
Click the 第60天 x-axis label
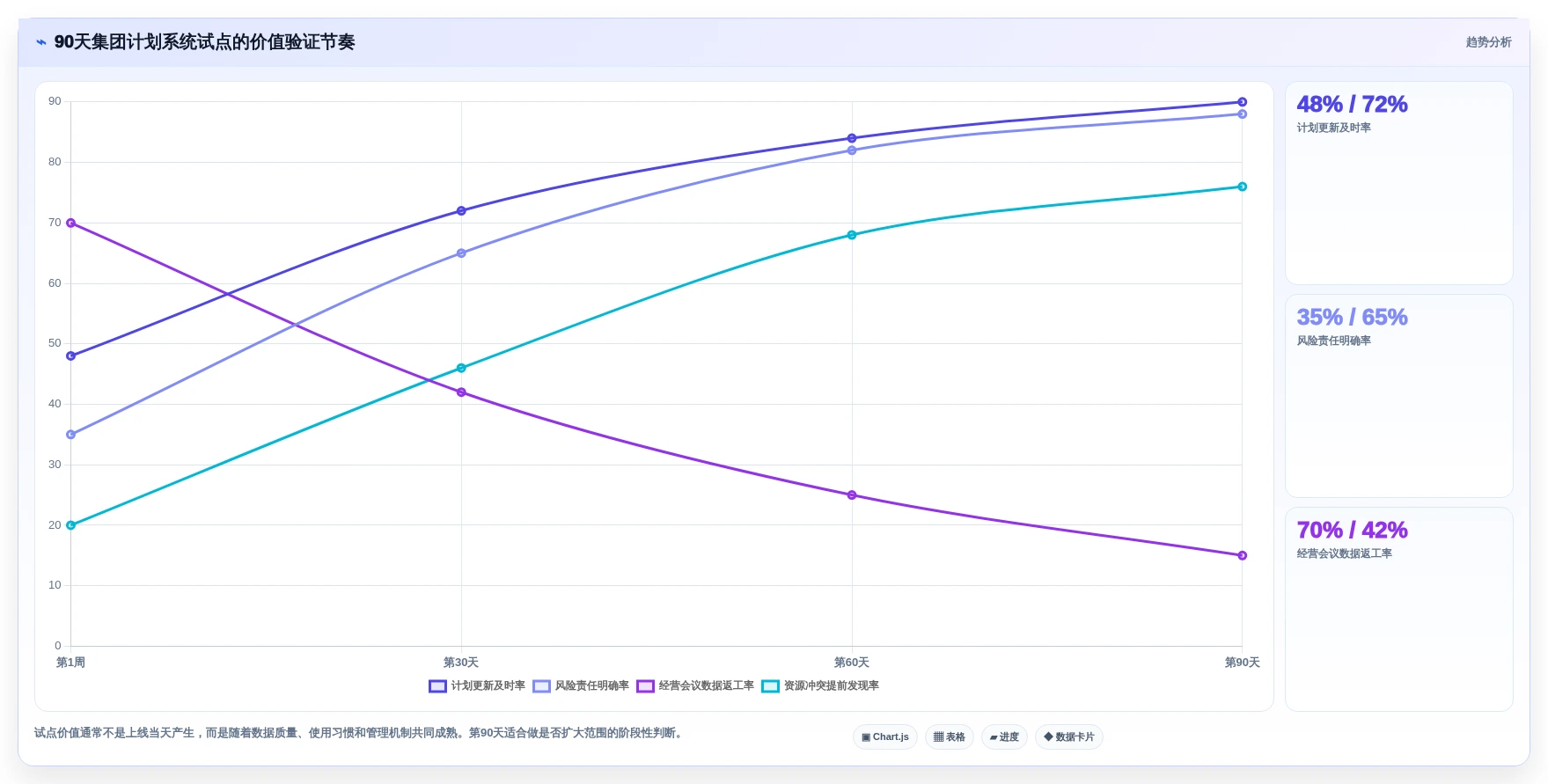[852, 663]
